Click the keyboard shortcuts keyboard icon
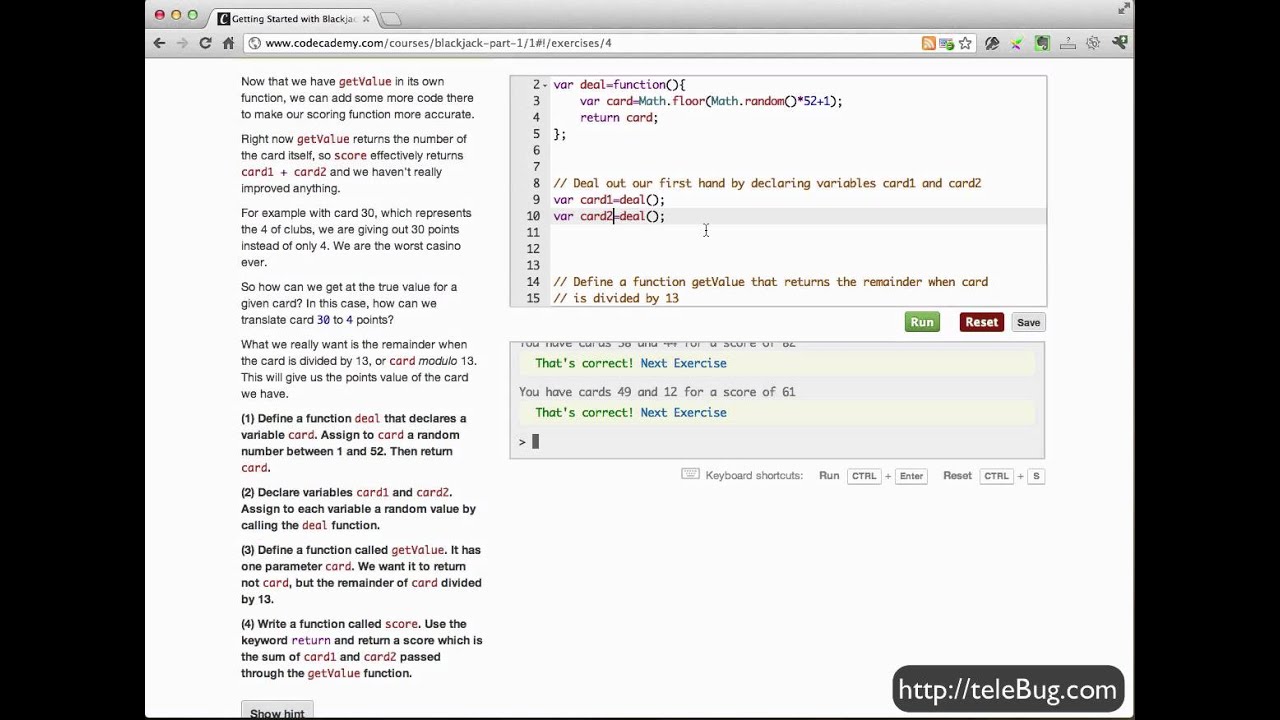The height and width of the screenshot is (720, 1280). [690, 475]
